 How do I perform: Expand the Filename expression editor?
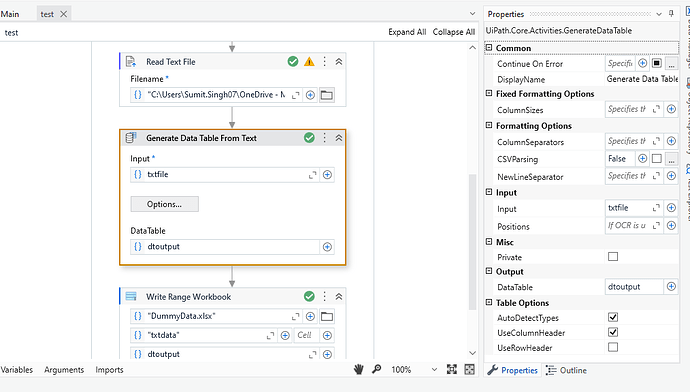tap(296, 95)
